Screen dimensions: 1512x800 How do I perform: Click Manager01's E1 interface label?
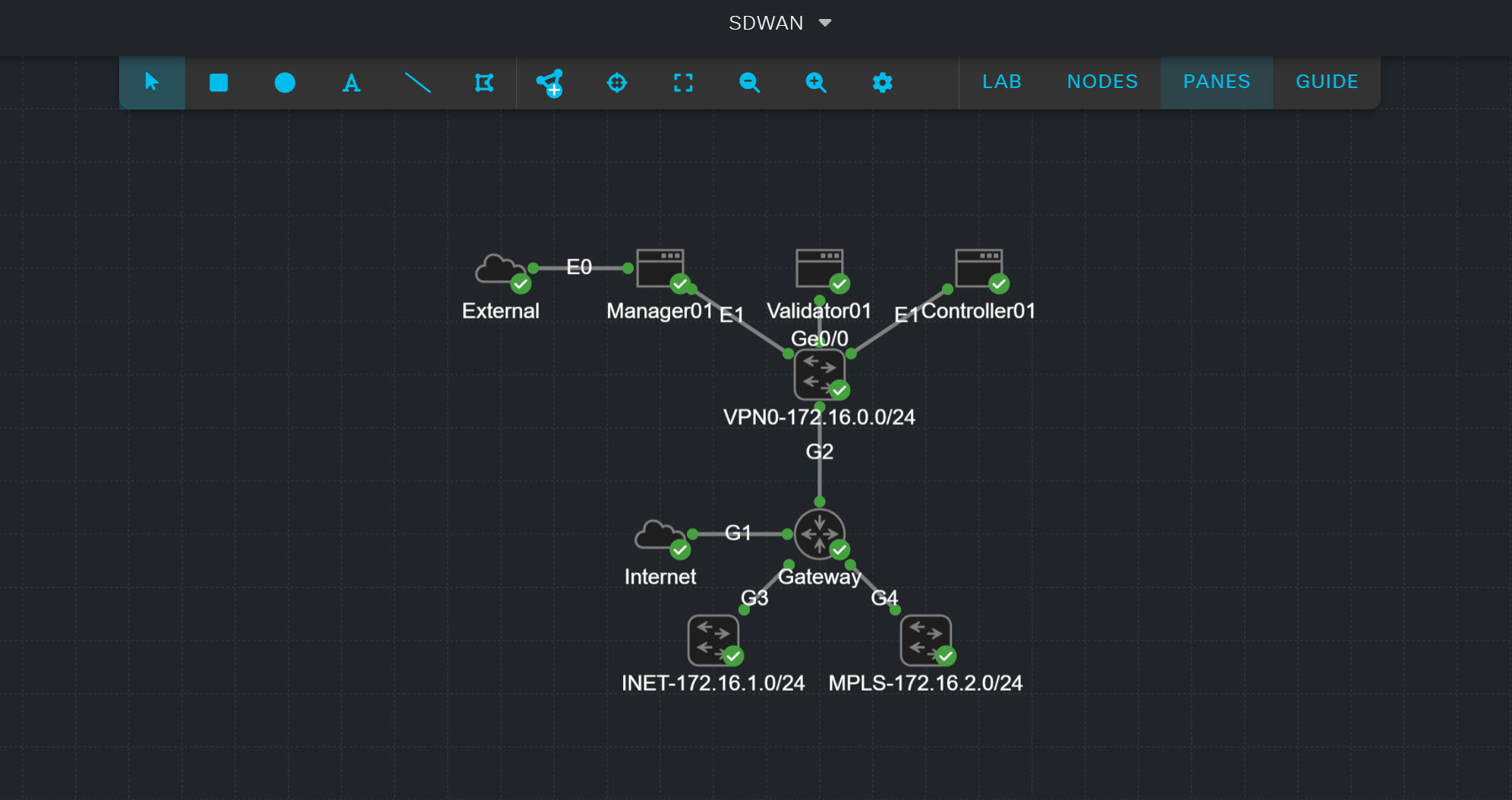click(x=732, y=314)
